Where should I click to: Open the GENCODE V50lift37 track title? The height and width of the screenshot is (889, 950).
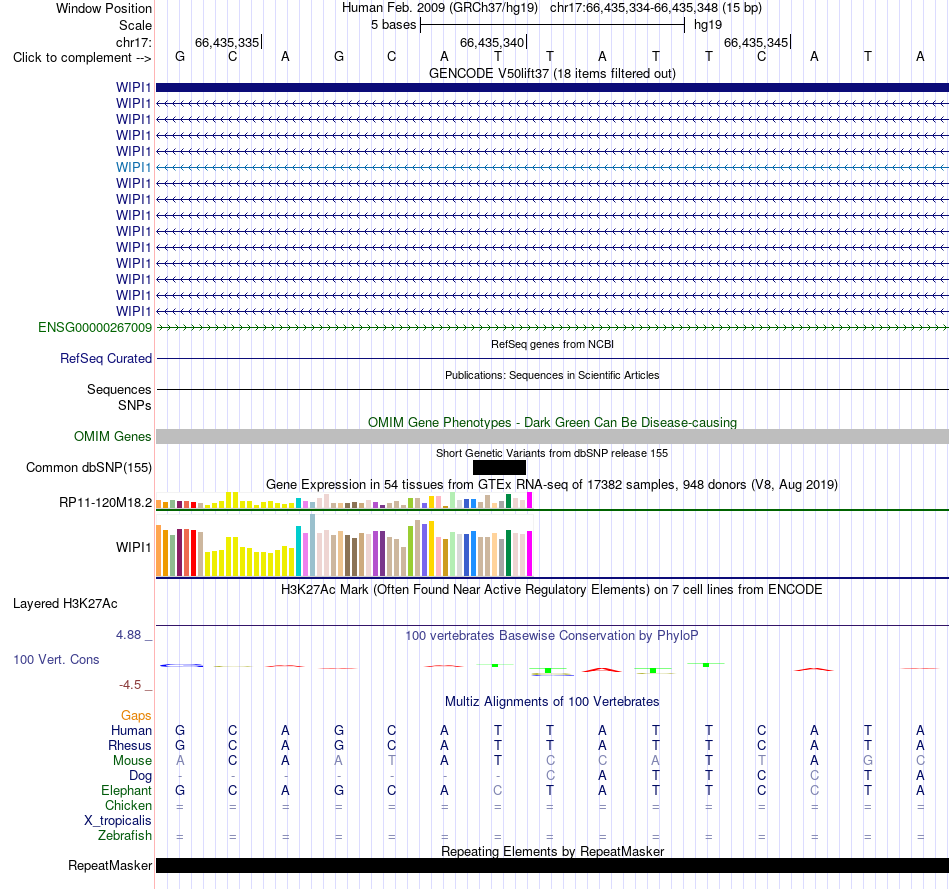click(552, 73)
